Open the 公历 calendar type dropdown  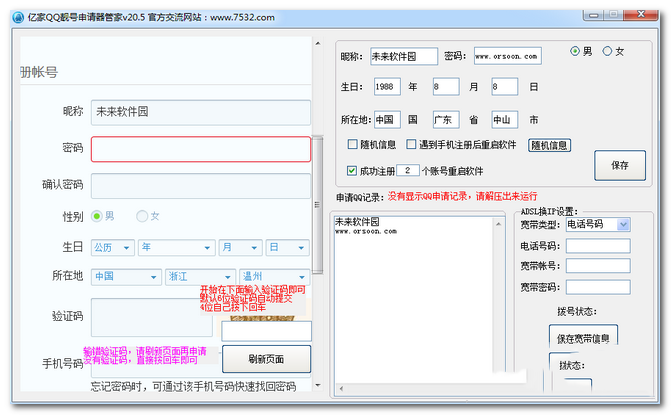coord(113,248)
